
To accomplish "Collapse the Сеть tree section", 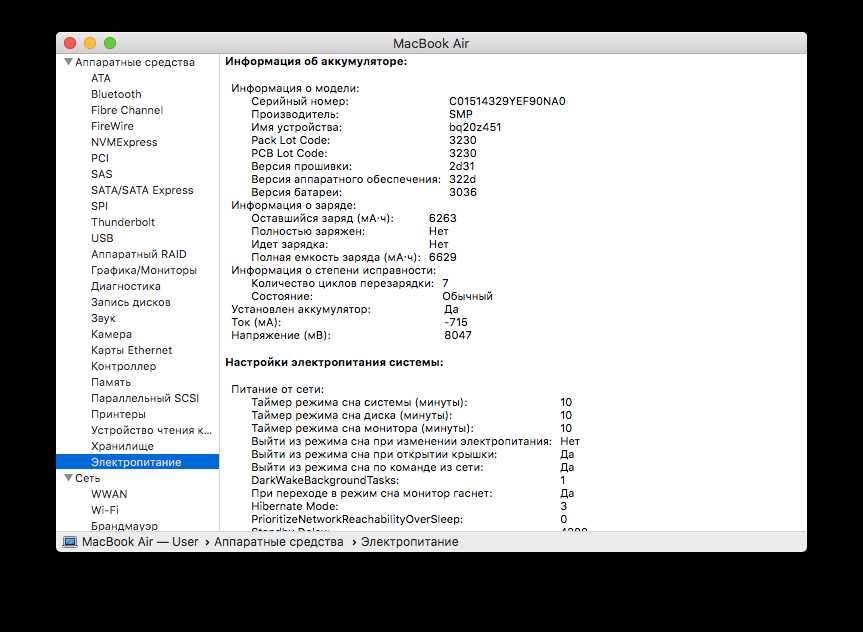I will 68,477.
